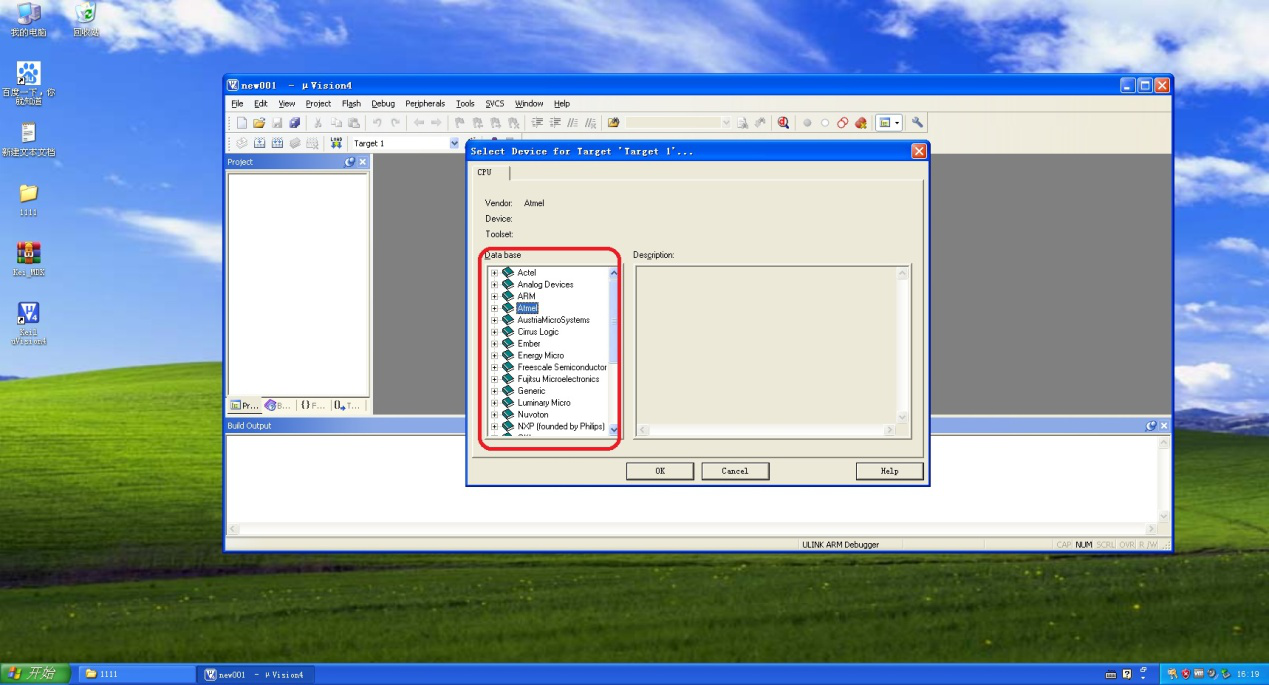Open Configuration wrench icon
This screenshot has width=1269, height=685.
[x=917, y=123]
